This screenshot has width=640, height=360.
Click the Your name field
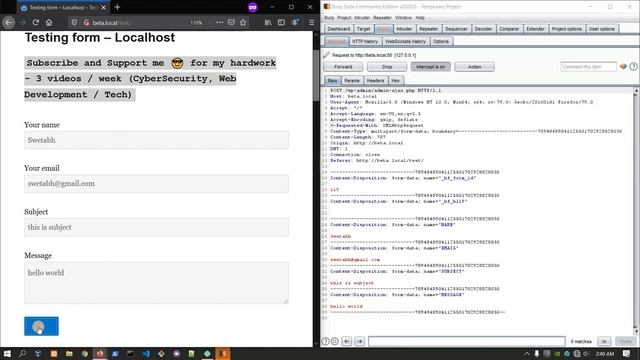coord(156,140)
